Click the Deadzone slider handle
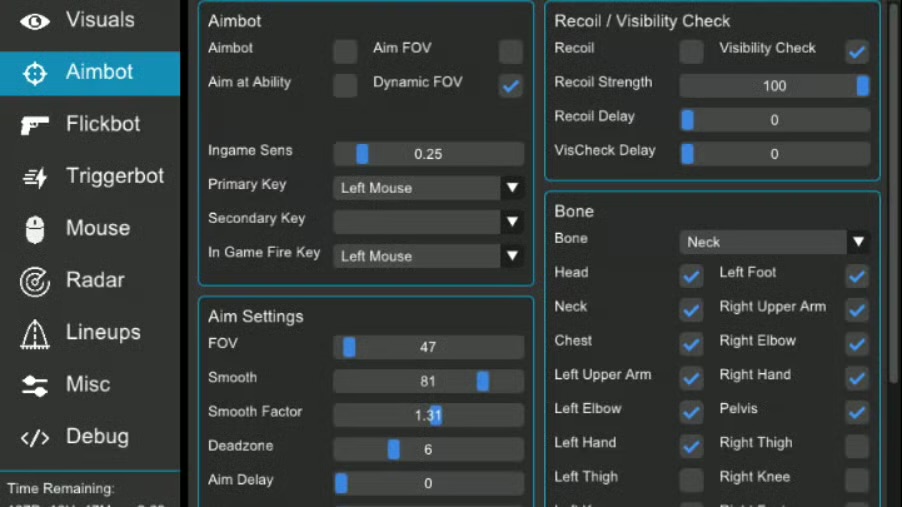This screenshot has height=507, width=902. (x=393, y=449)
